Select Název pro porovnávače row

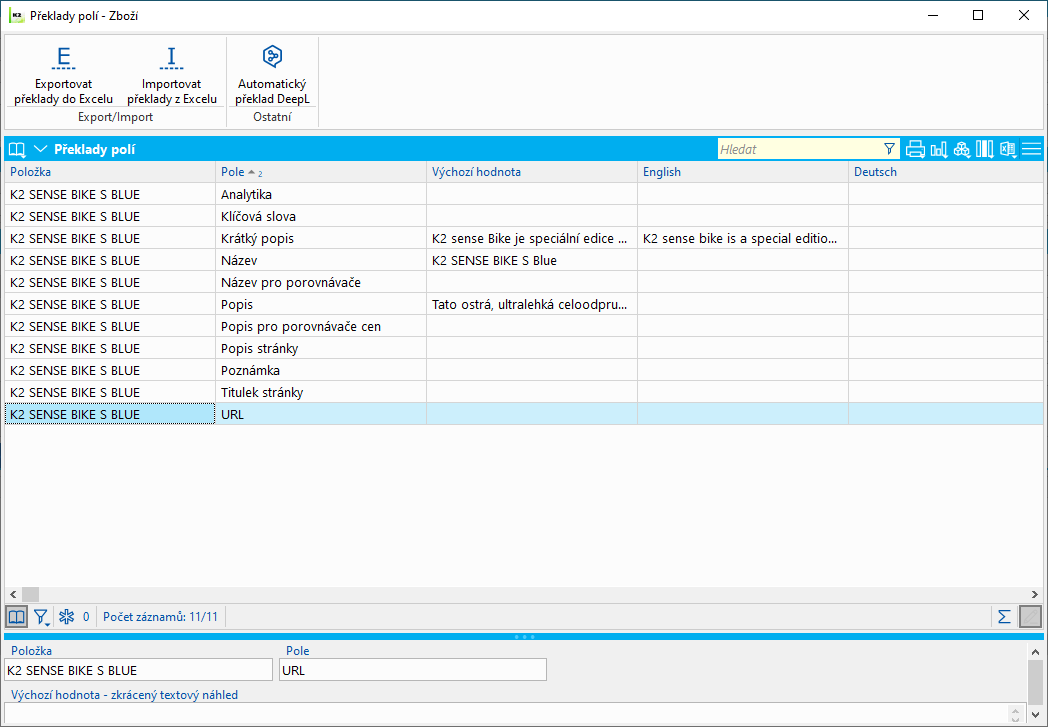click(524, 283)
